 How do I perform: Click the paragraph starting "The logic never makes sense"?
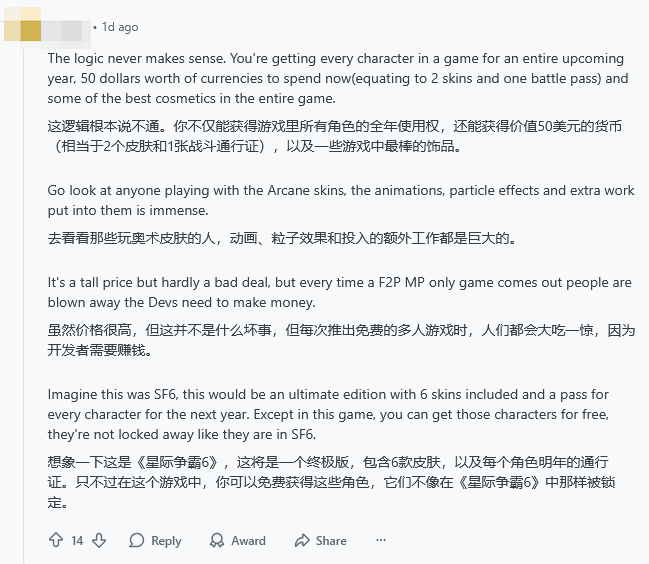coord(336,79)
